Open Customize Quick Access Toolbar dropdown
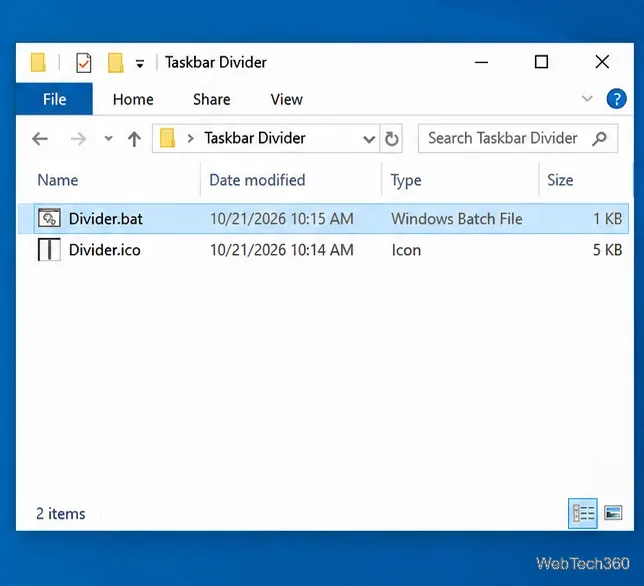The height and width of the screenshot is (586, 644). pyautogui.click(x=140, y=64)
